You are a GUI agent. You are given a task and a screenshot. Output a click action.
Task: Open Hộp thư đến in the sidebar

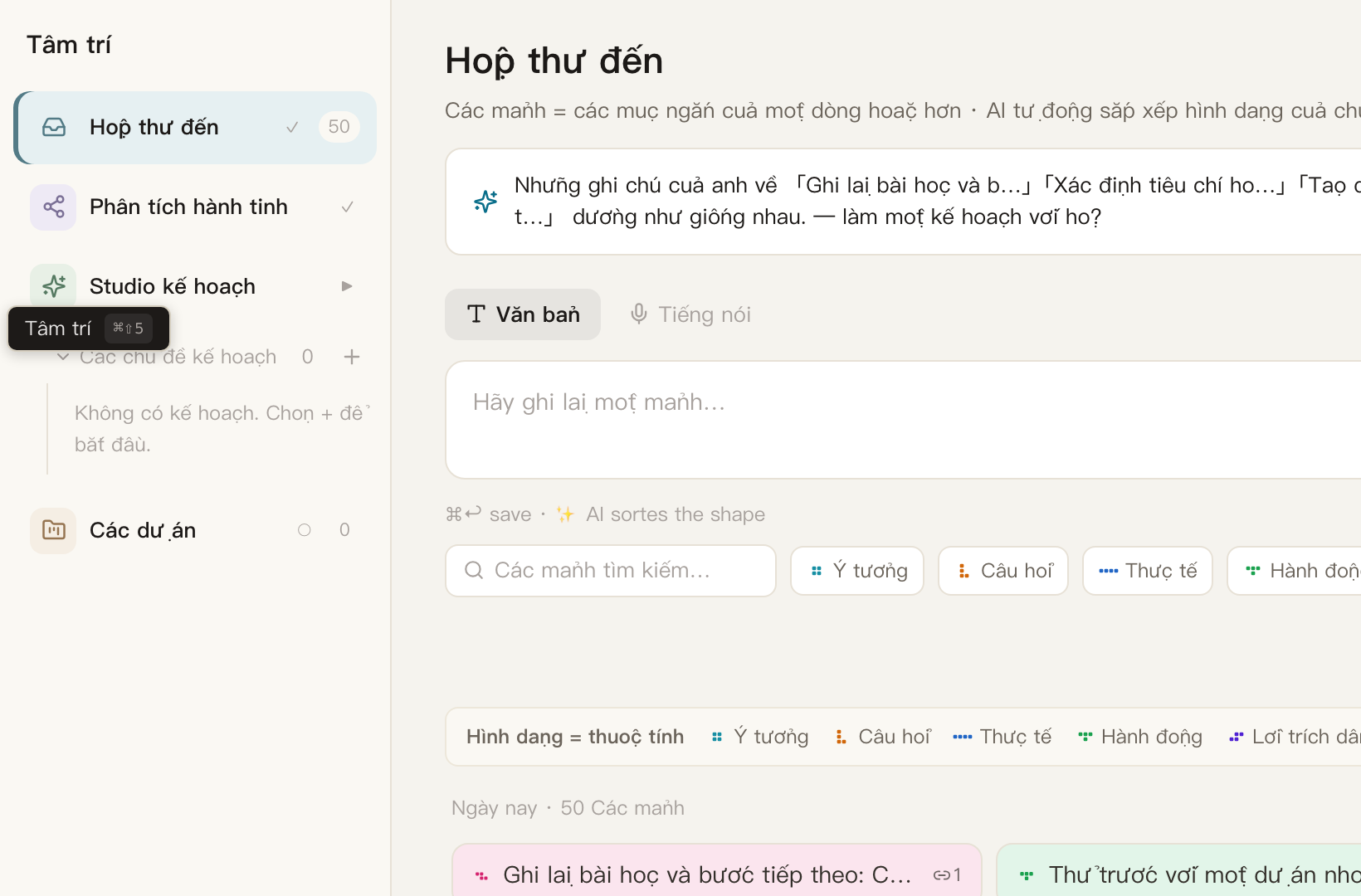point(196,127)
